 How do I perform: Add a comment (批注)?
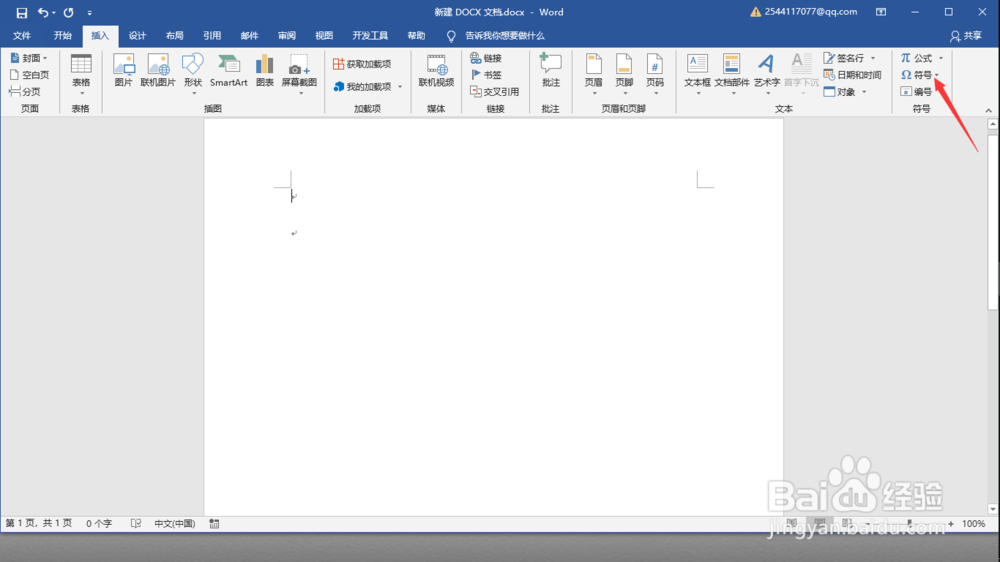coord(550,71)
